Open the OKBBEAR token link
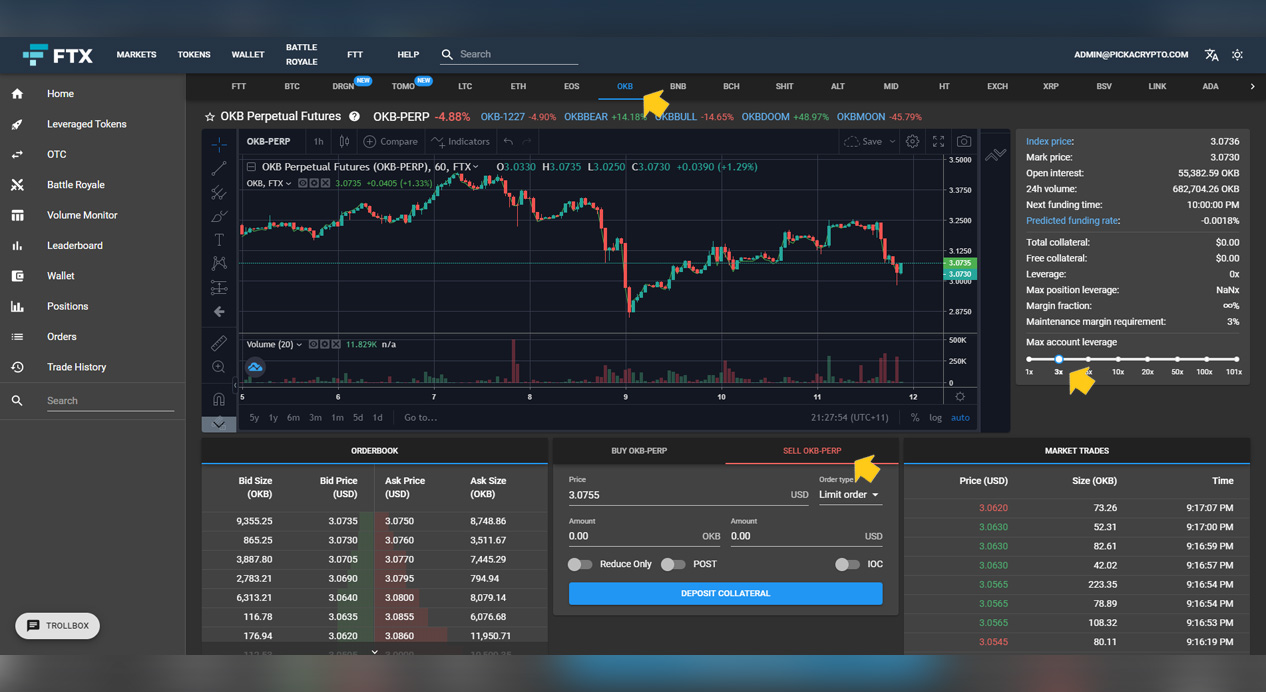The height and width of the screenshot is (692, 1266). 588,117
